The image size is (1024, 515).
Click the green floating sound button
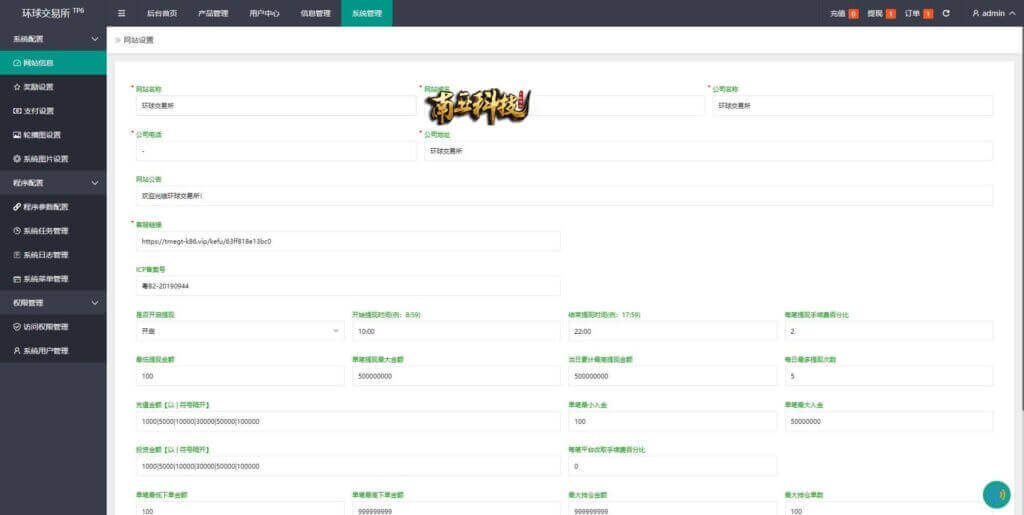tap(996, 494)
